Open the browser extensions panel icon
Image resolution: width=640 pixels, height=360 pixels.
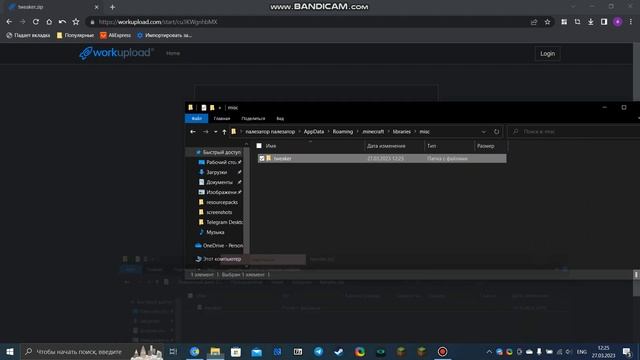coord(564,22)
